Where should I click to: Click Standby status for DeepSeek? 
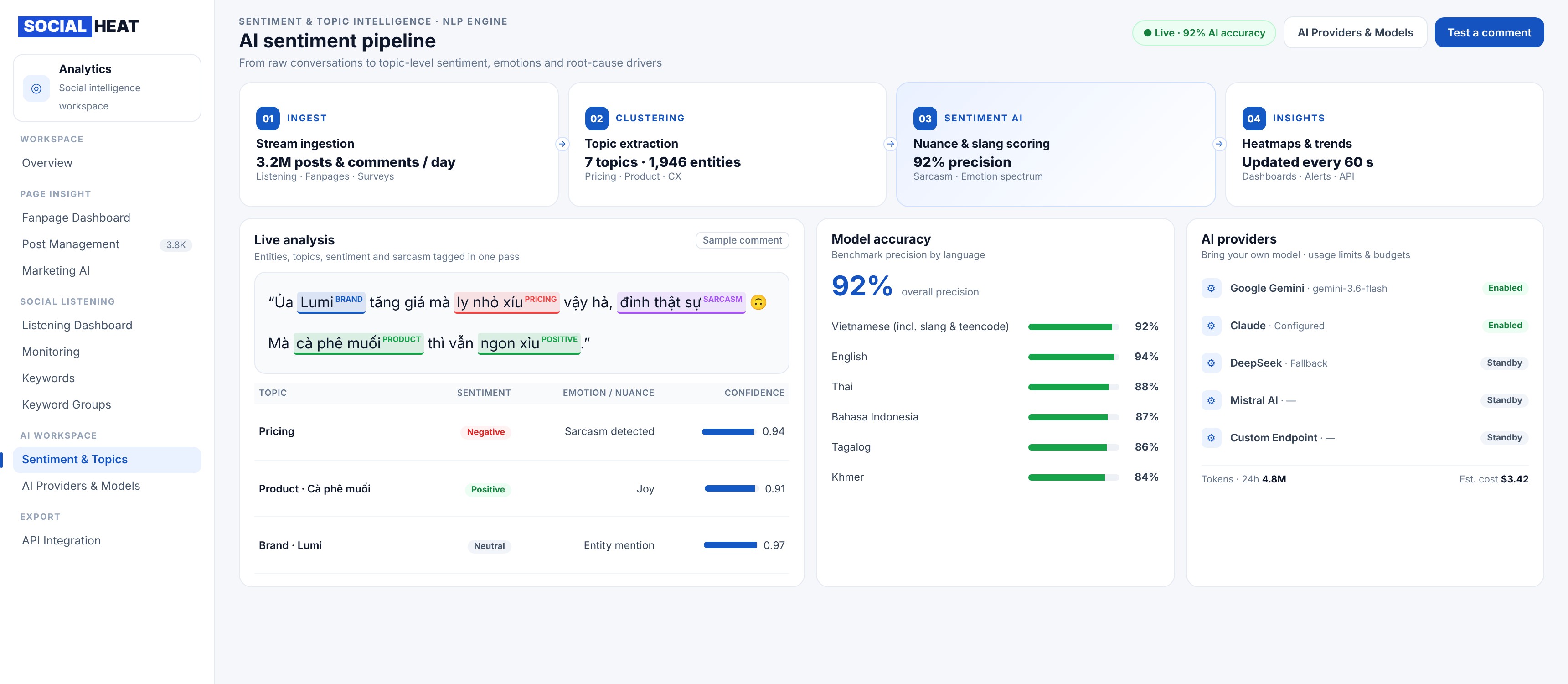[1504, 363]
